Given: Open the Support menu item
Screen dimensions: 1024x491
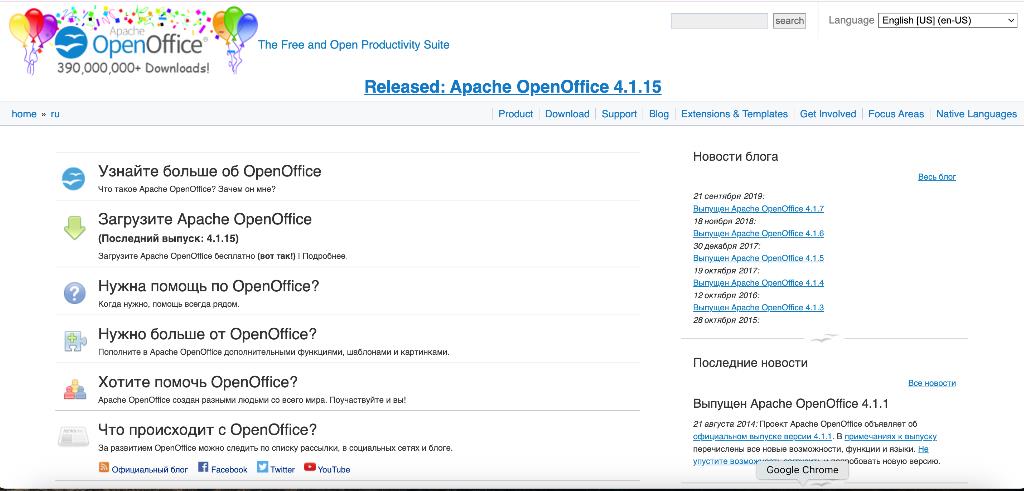Looking at the screenshot, I should point(619,114).
